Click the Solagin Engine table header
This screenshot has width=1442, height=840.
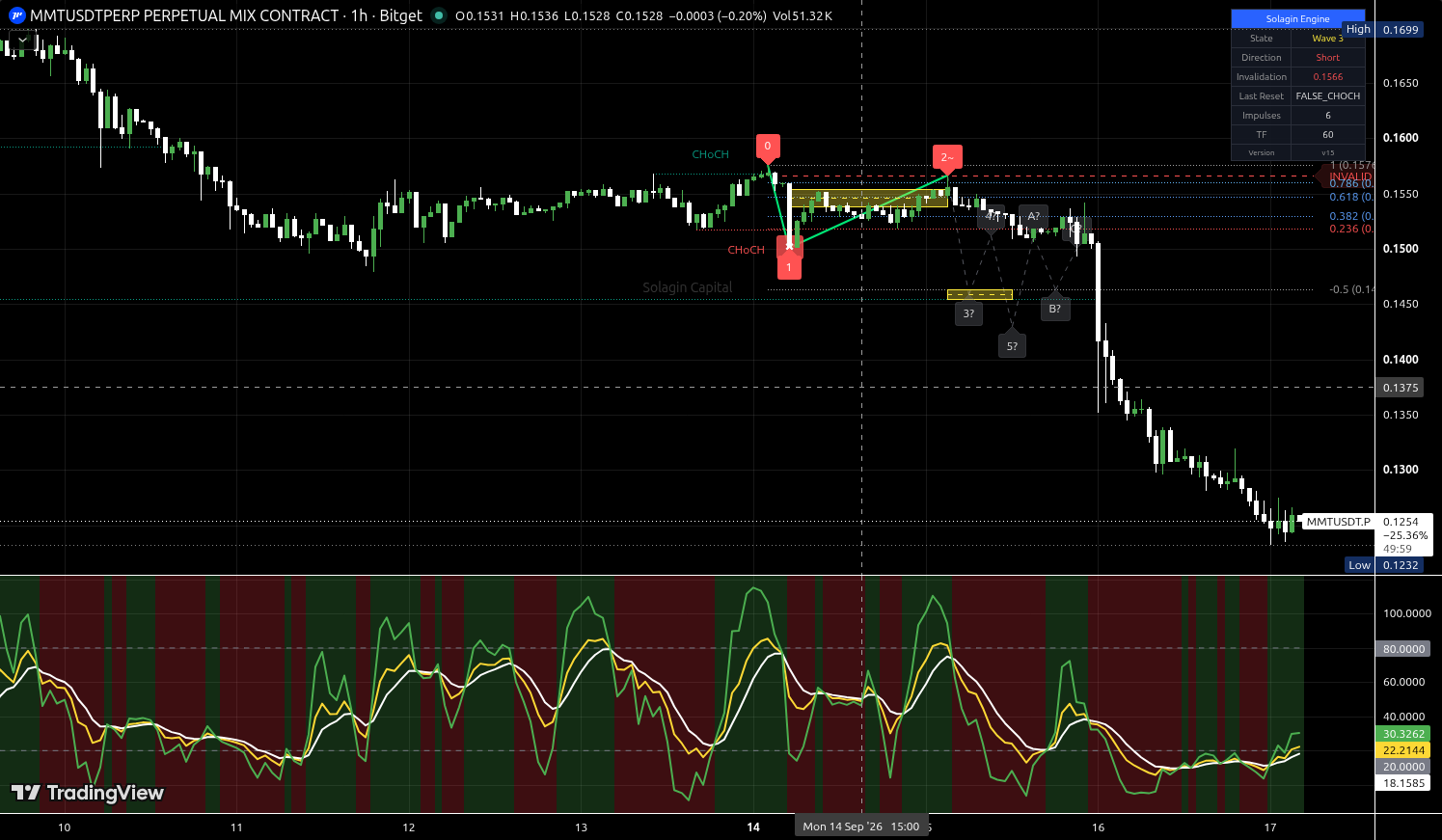pyautogui.click(x=1297, y=19)
